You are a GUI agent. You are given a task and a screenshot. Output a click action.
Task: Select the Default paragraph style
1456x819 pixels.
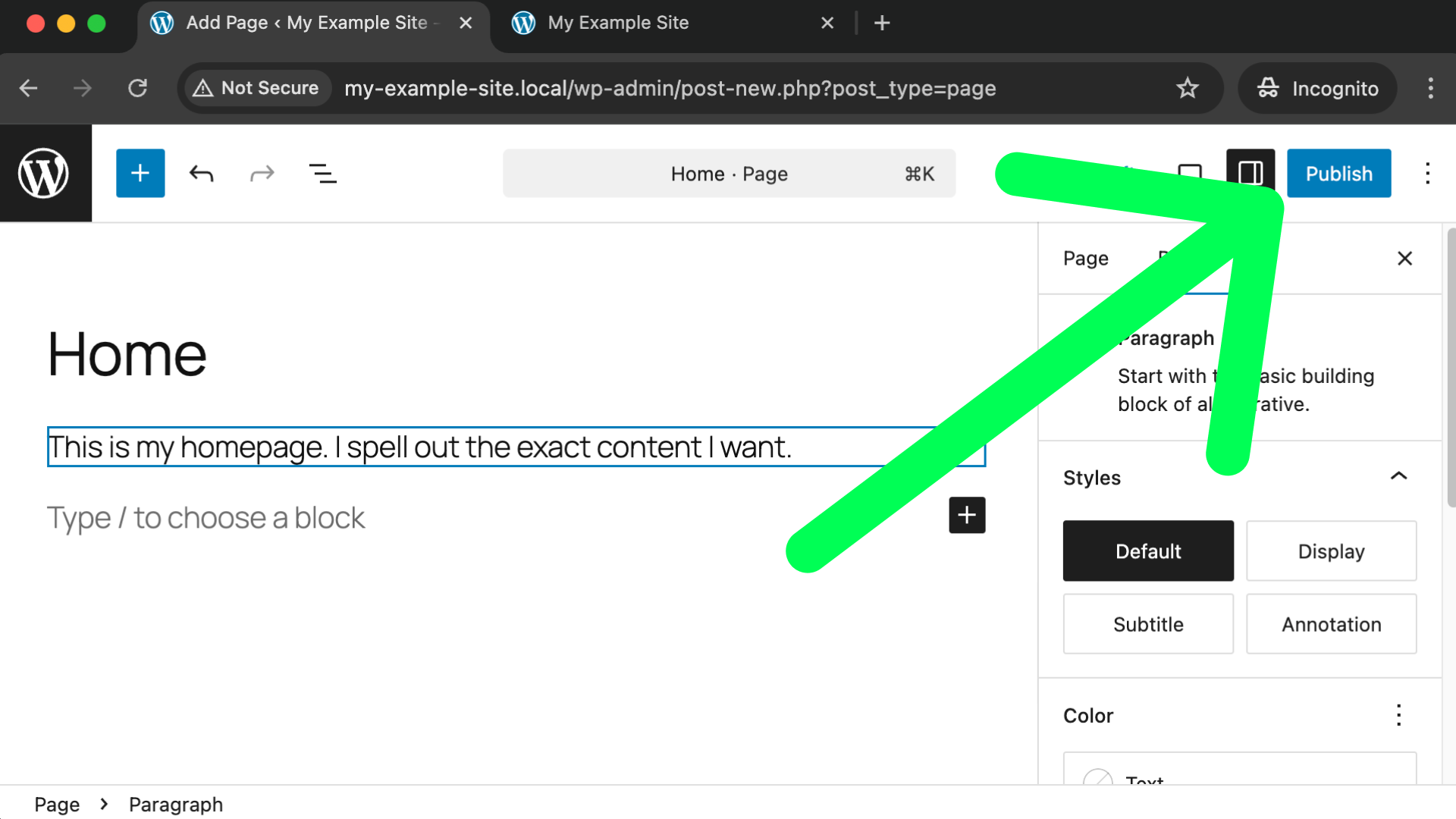(x=1148, y=551)
